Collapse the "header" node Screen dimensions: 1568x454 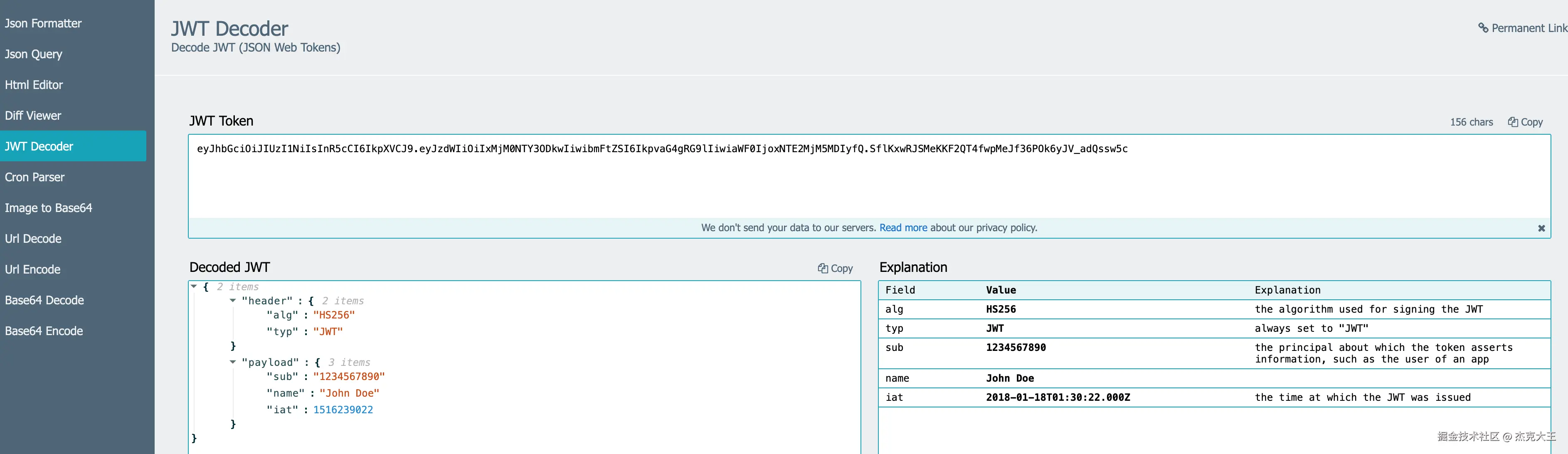(232, 301)
